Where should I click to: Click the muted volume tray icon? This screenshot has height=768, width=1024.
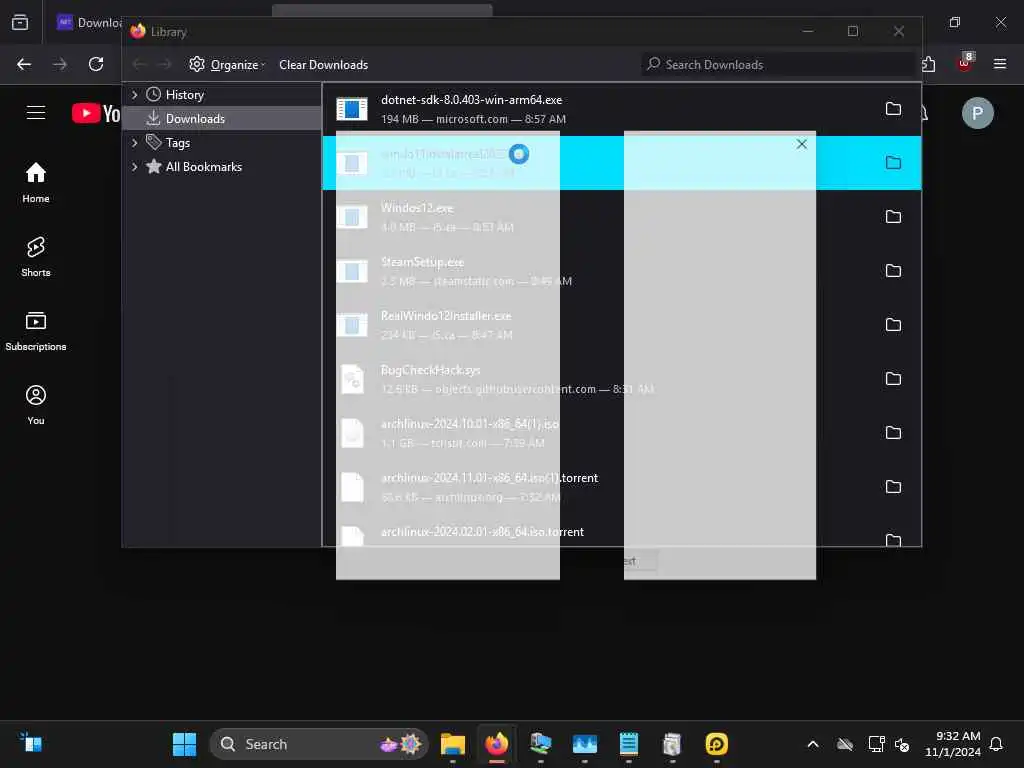click(x=902, y=744)
